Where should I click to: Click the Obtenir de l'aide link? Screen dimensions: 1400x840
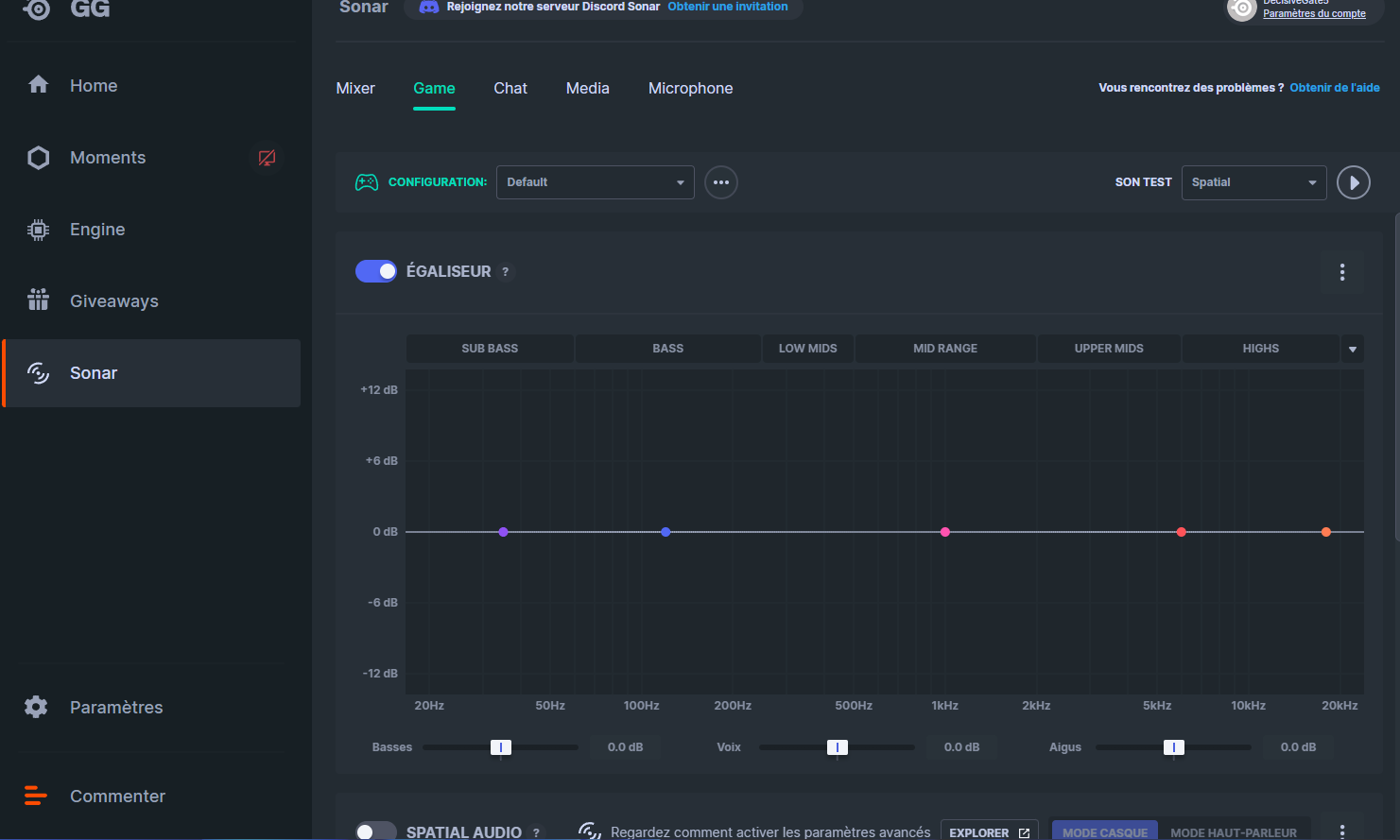(1334, 88)
